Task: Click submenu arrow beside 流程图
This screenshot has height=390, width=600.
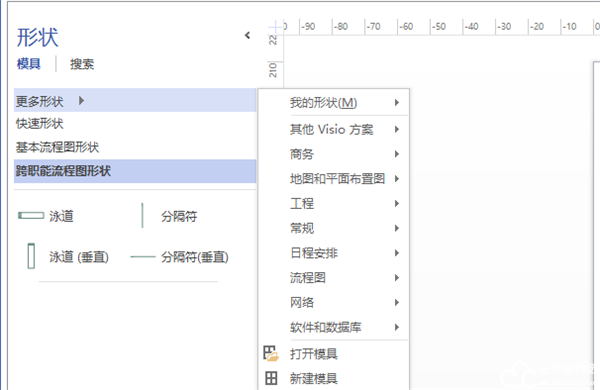Action: [397, 277]
